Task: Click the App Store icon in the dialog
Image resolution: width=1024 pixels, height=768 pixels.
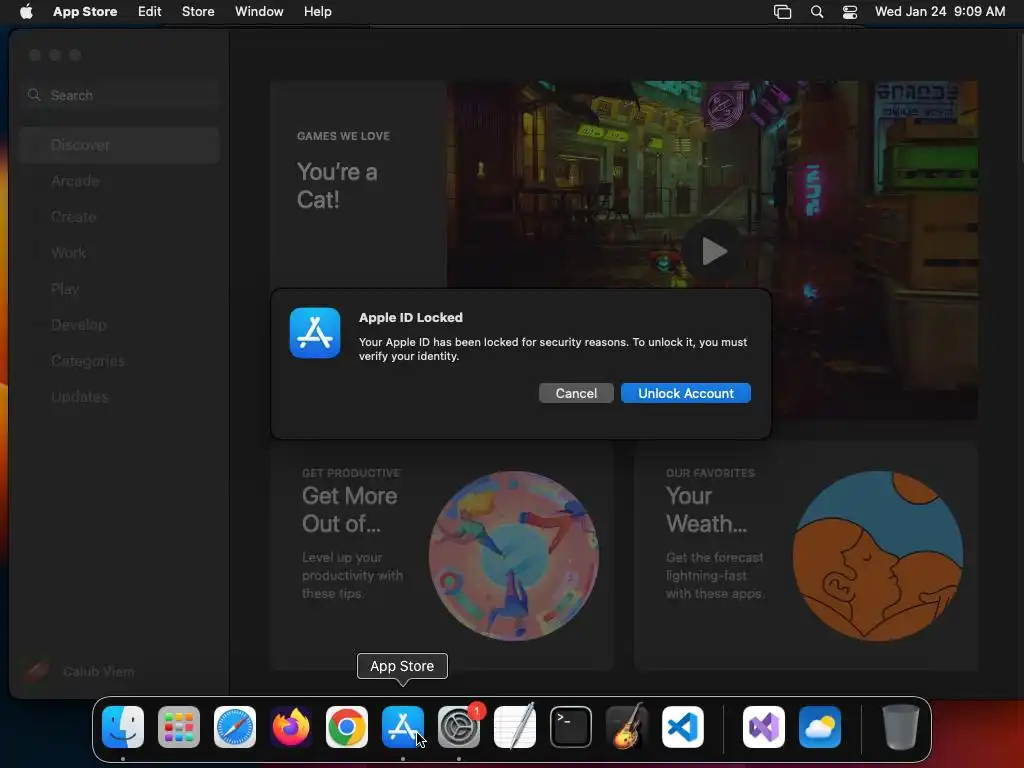Action: coord(315,333)
